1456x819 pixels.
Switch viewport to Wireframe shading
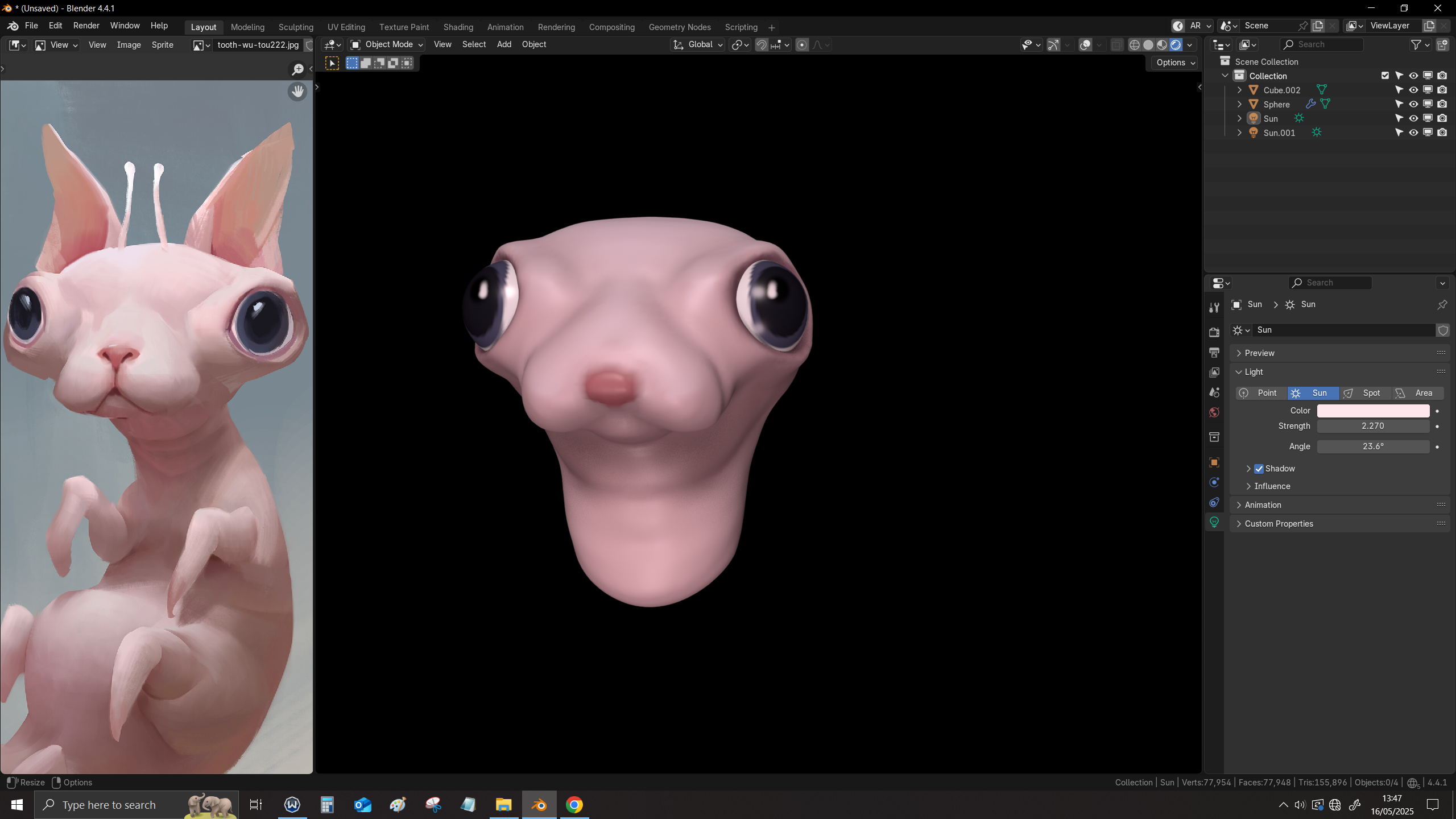point(1134,45)
